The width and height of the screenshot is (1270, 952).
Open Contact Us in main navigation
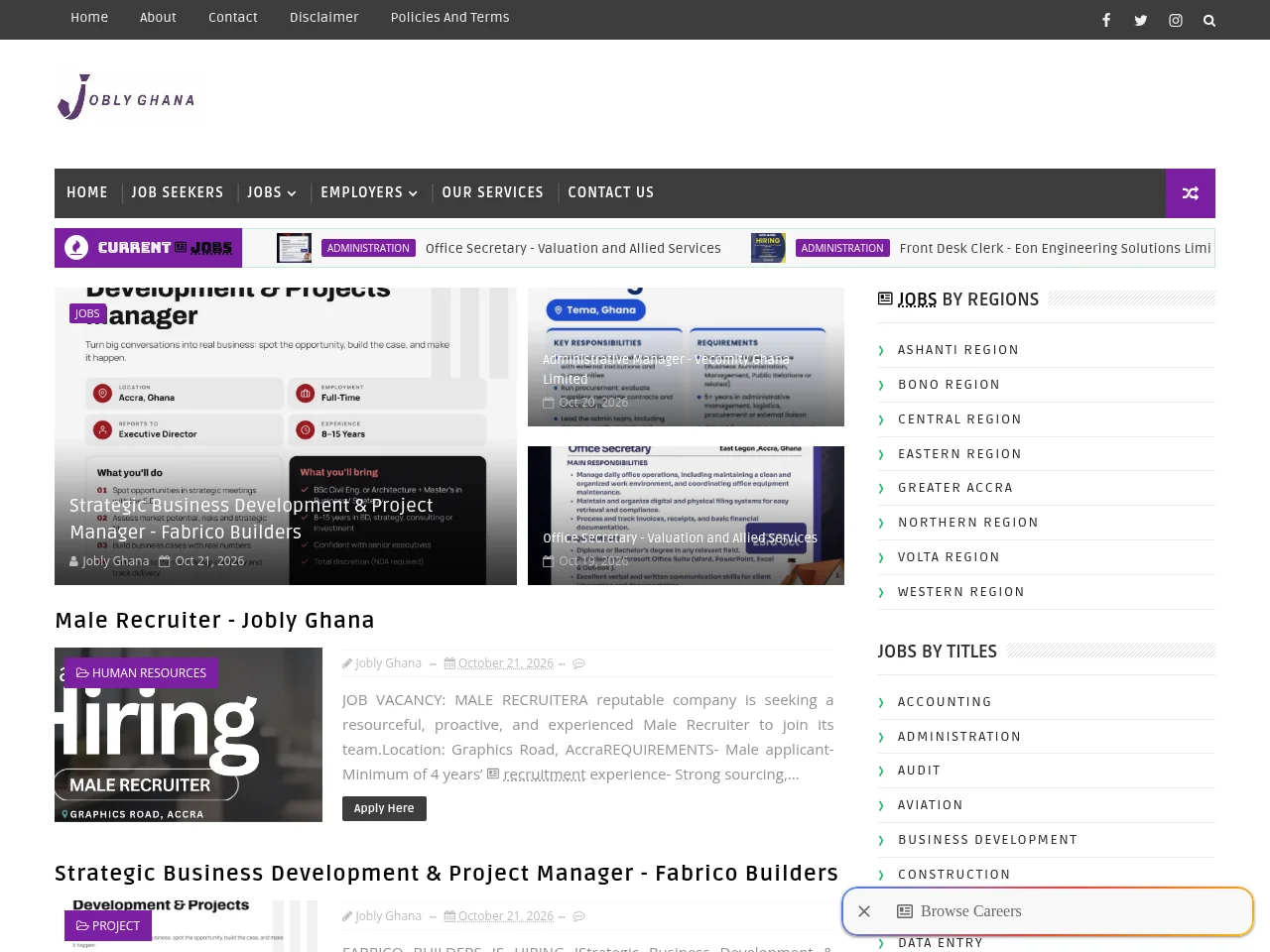611,192
